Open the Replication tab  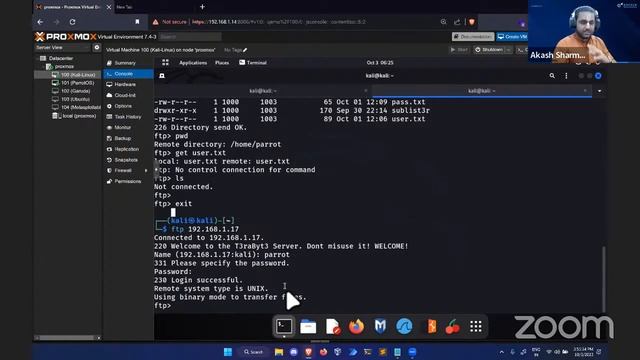click(x=127, y=149)
